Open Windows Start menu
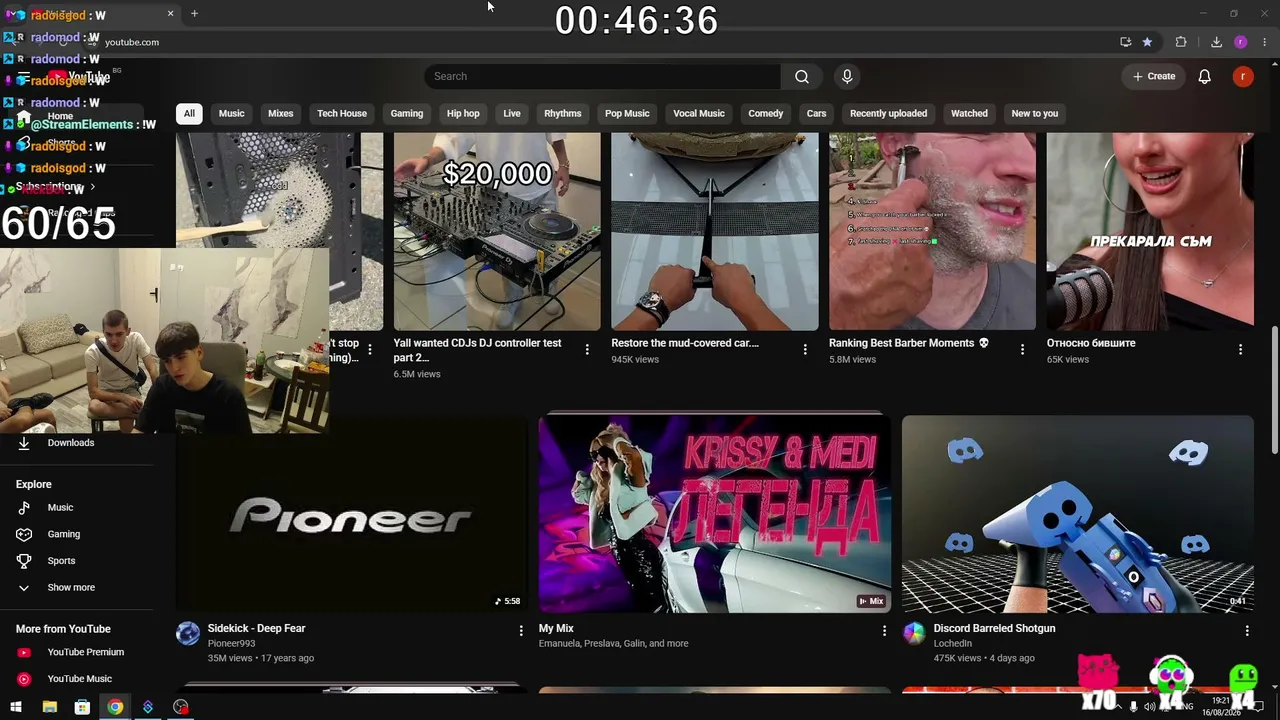1280x720 pixels. tap(16, 707)
